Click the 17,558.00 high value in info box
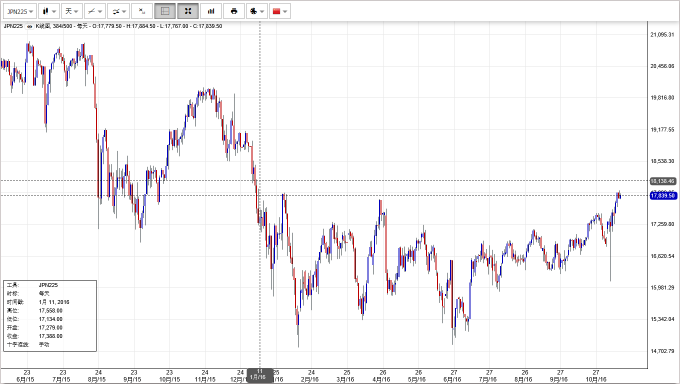 50,311
